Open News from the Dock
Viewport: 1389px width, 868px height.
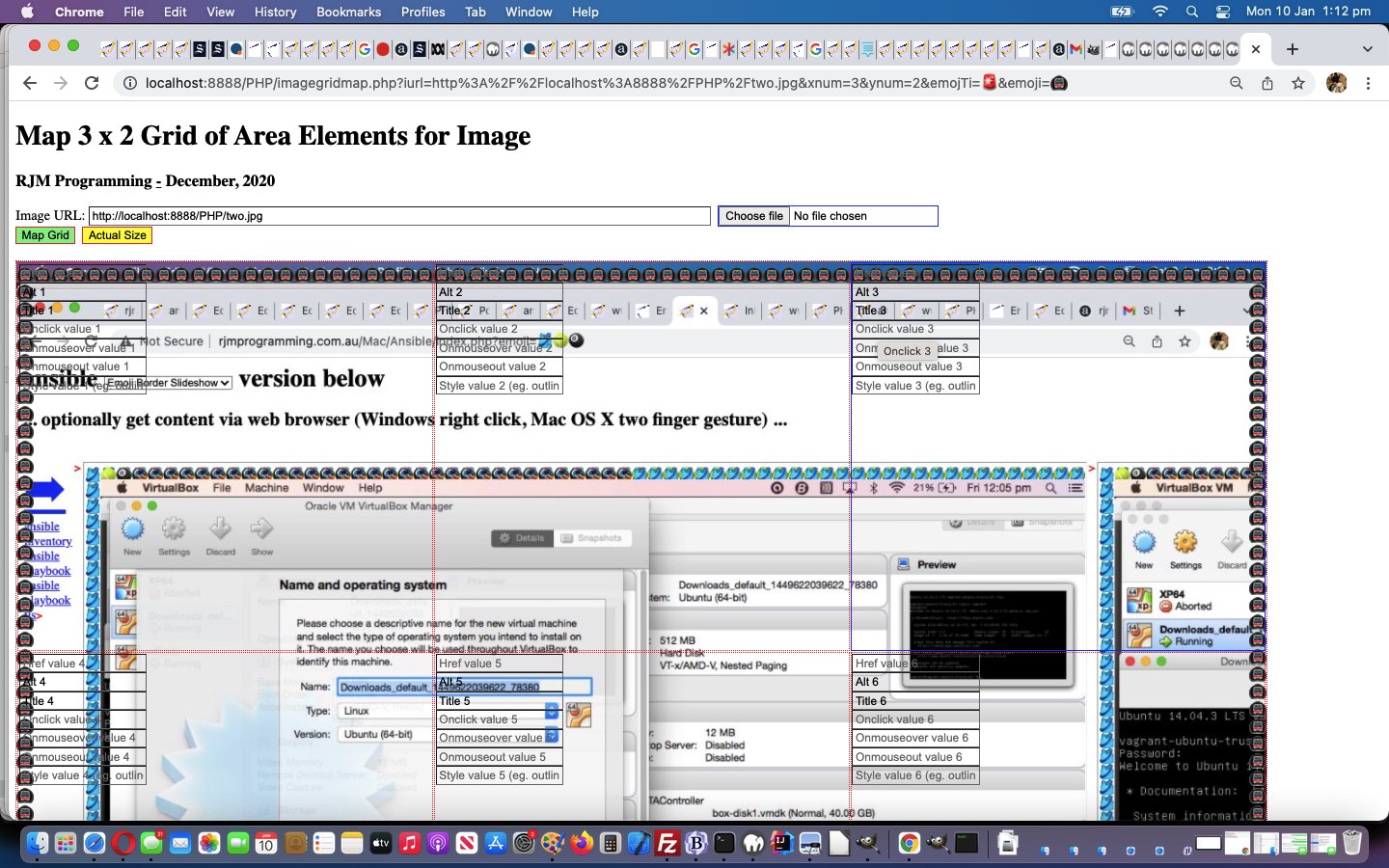pyautogui.click(x=467, y=844)
